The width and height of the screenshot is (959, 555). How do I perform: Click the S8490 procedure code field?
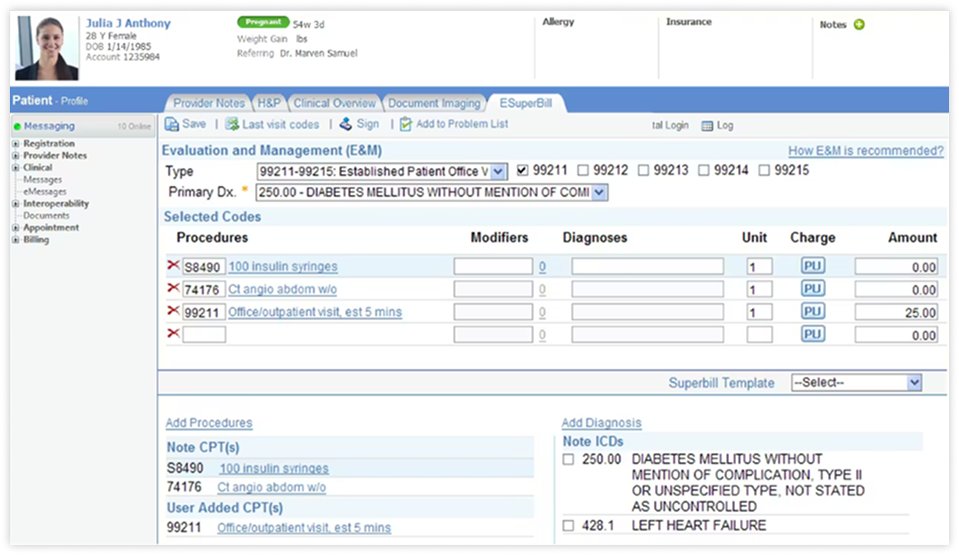pyautogui.click(x=204, y=267)
